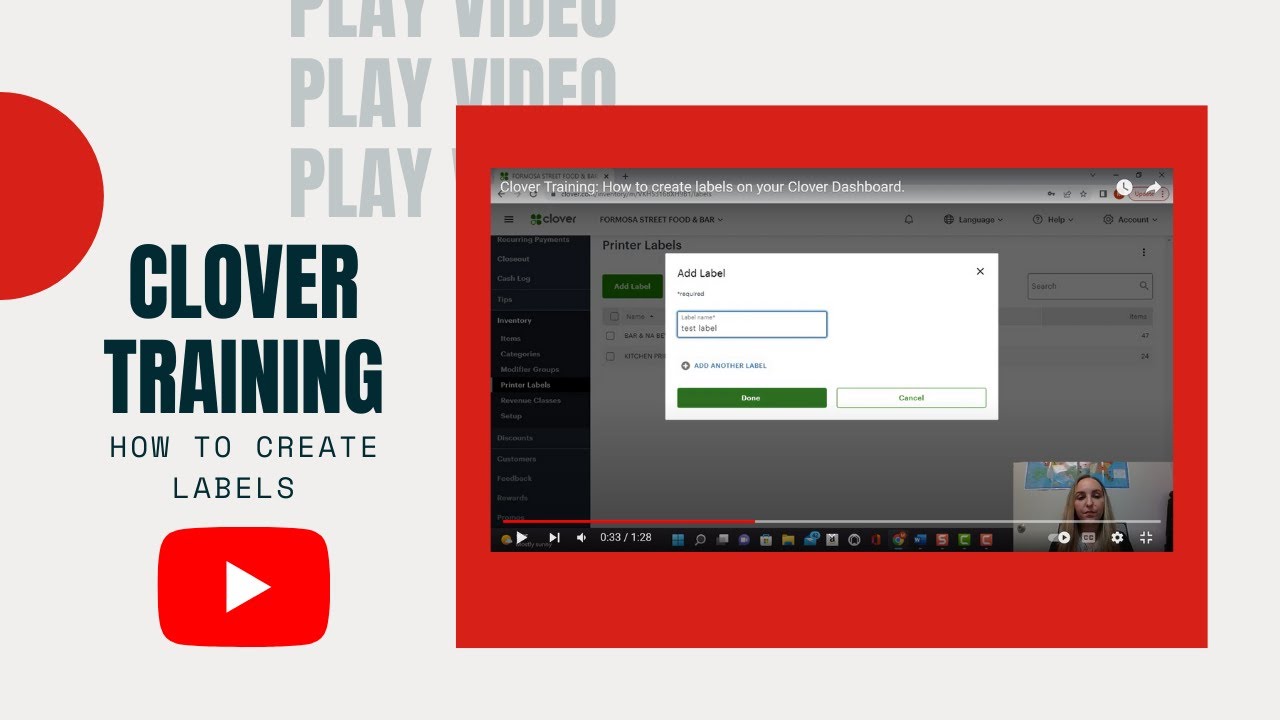Expand the Account dropdown
1280x720 pixels.
(x=1130, y=219)
